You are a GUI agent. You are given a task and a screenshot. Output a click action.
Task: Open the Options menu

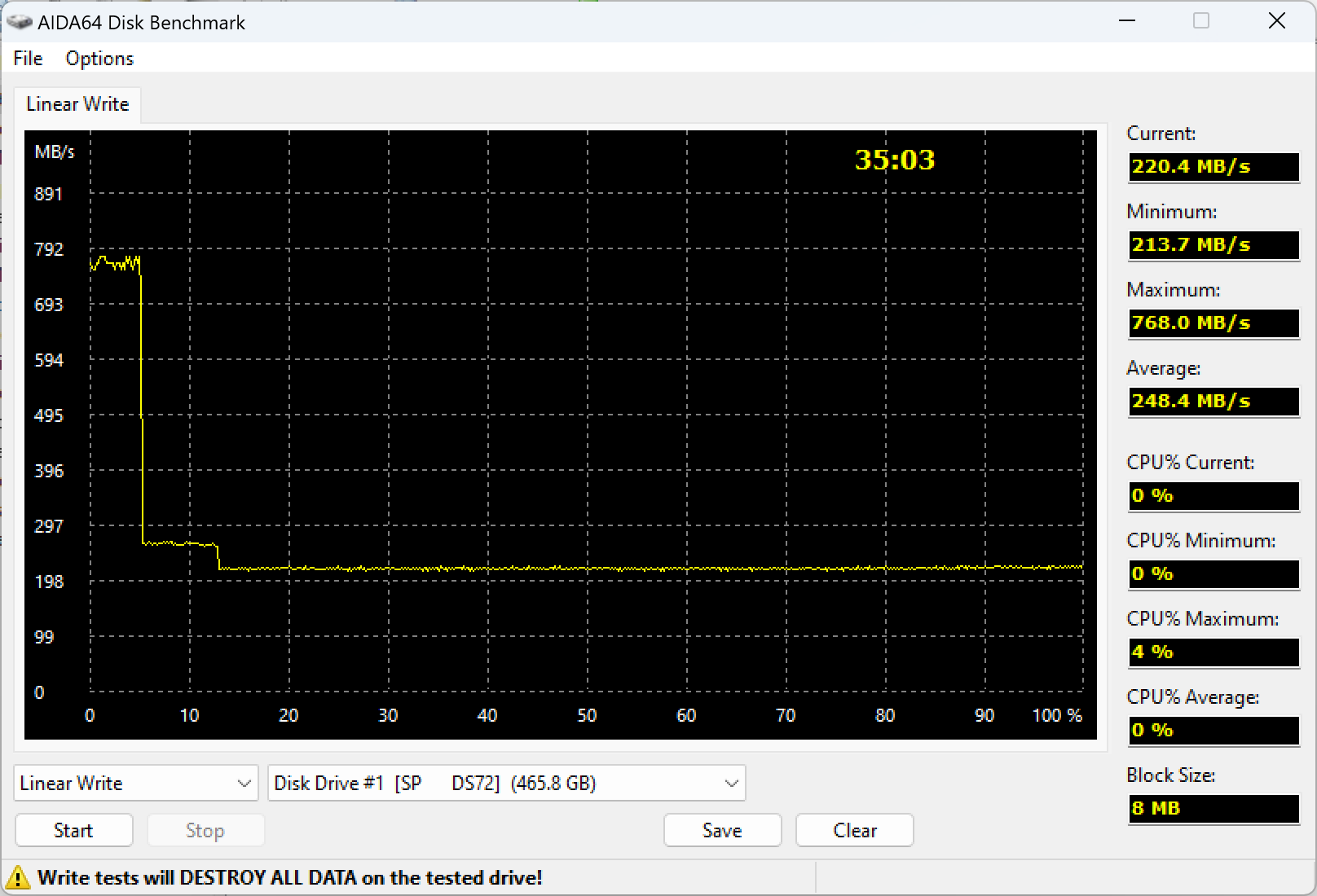[x=99, y=58]
